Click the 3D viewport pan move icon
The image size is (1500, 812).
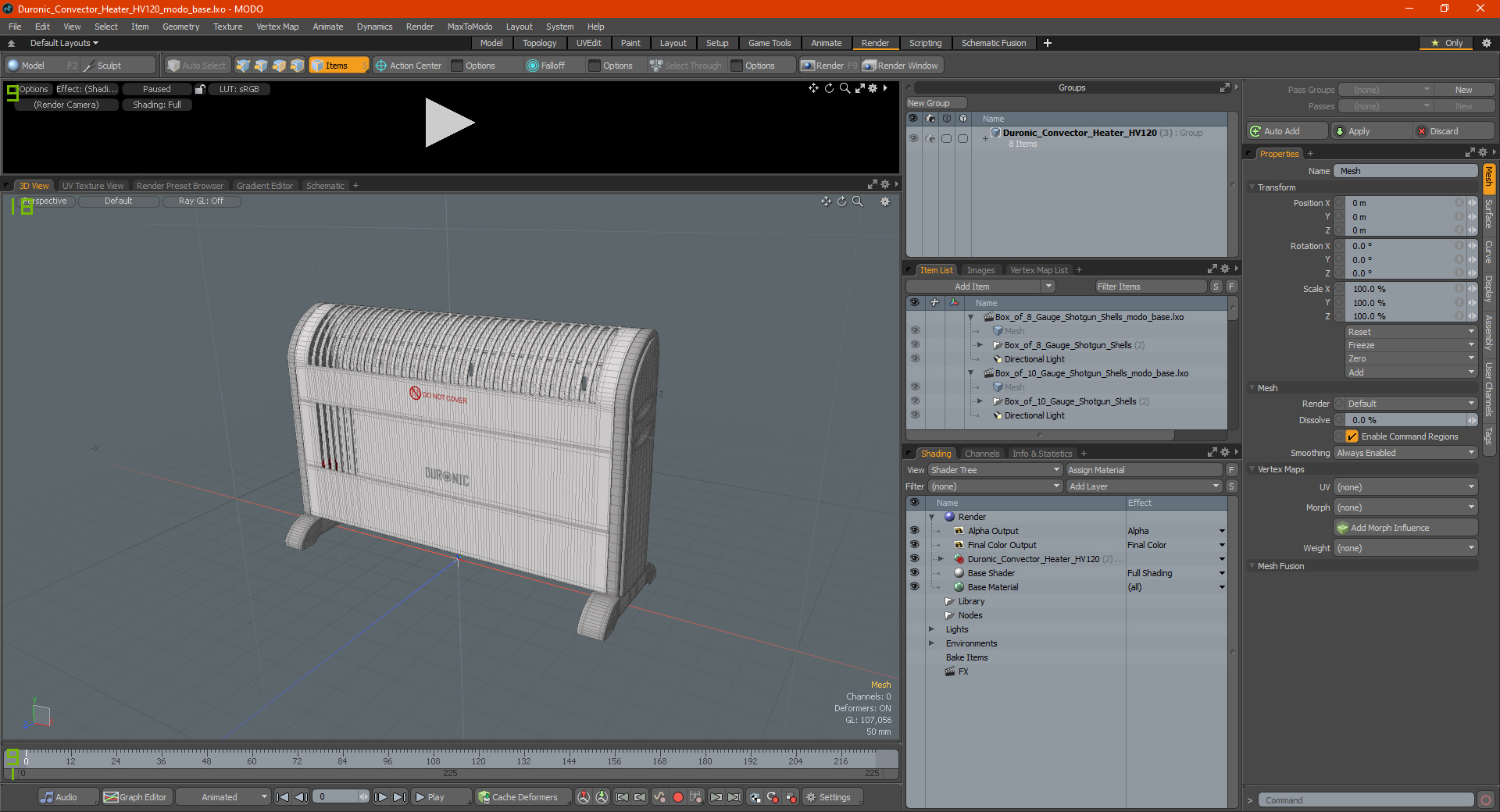(826, 201)
